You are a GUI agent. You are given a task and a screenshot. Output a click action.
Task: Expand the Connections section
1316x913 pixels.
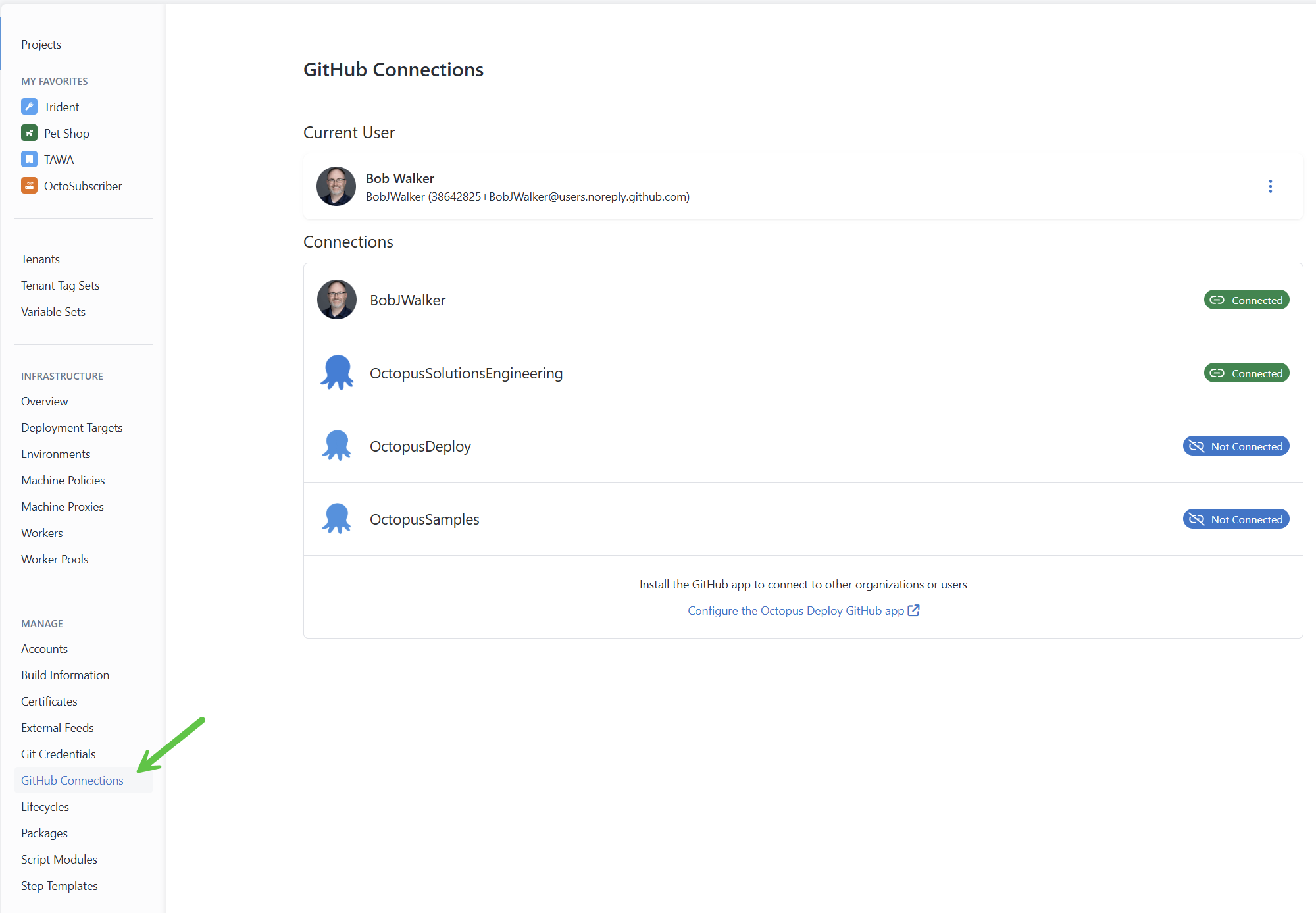[348, 242]
